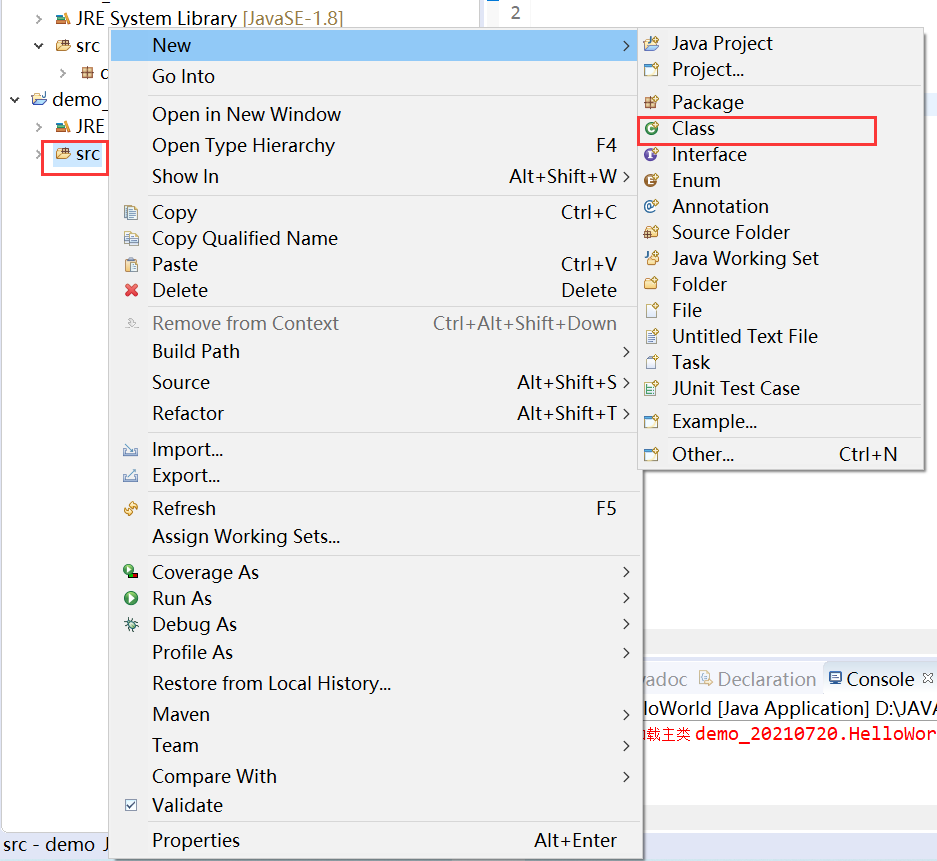
Task: Click the File icon in New submenu
Action: 651,310
